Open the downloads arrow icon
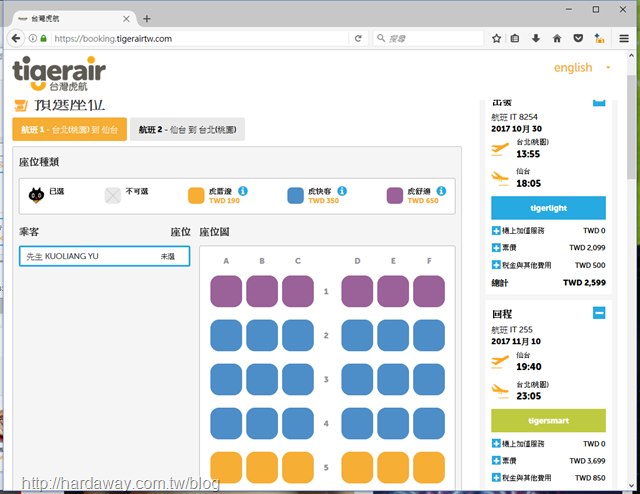Viewport: 640px width, 494px height. [536, 38]
